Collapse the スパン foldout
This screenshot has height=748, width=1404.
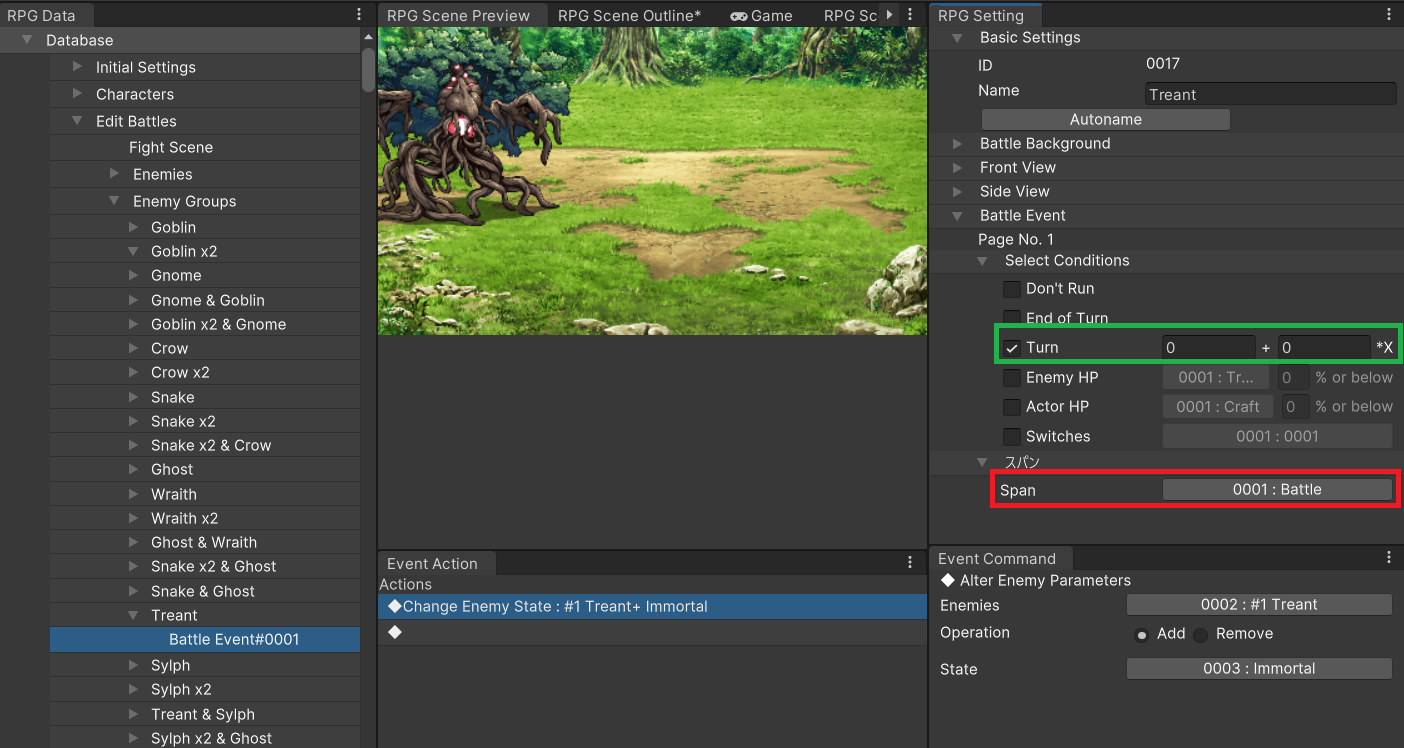click(983, 462)
